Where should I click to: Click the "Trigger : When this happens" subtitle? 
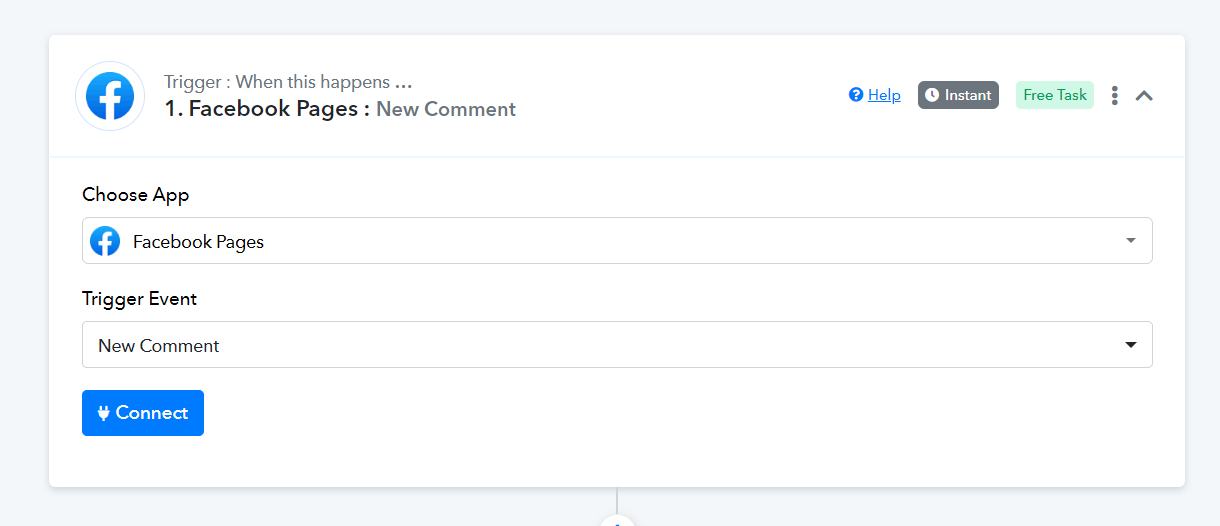click(x=289, y=82)
